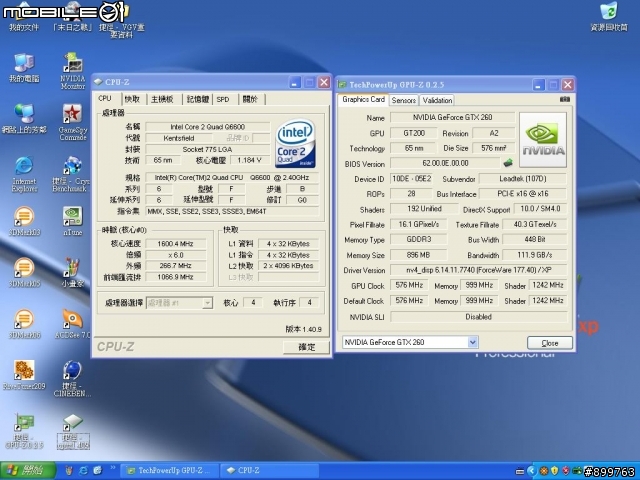
Task: Click the NVIDIA logo in GPU-Z
Action: tap(543, 140)
